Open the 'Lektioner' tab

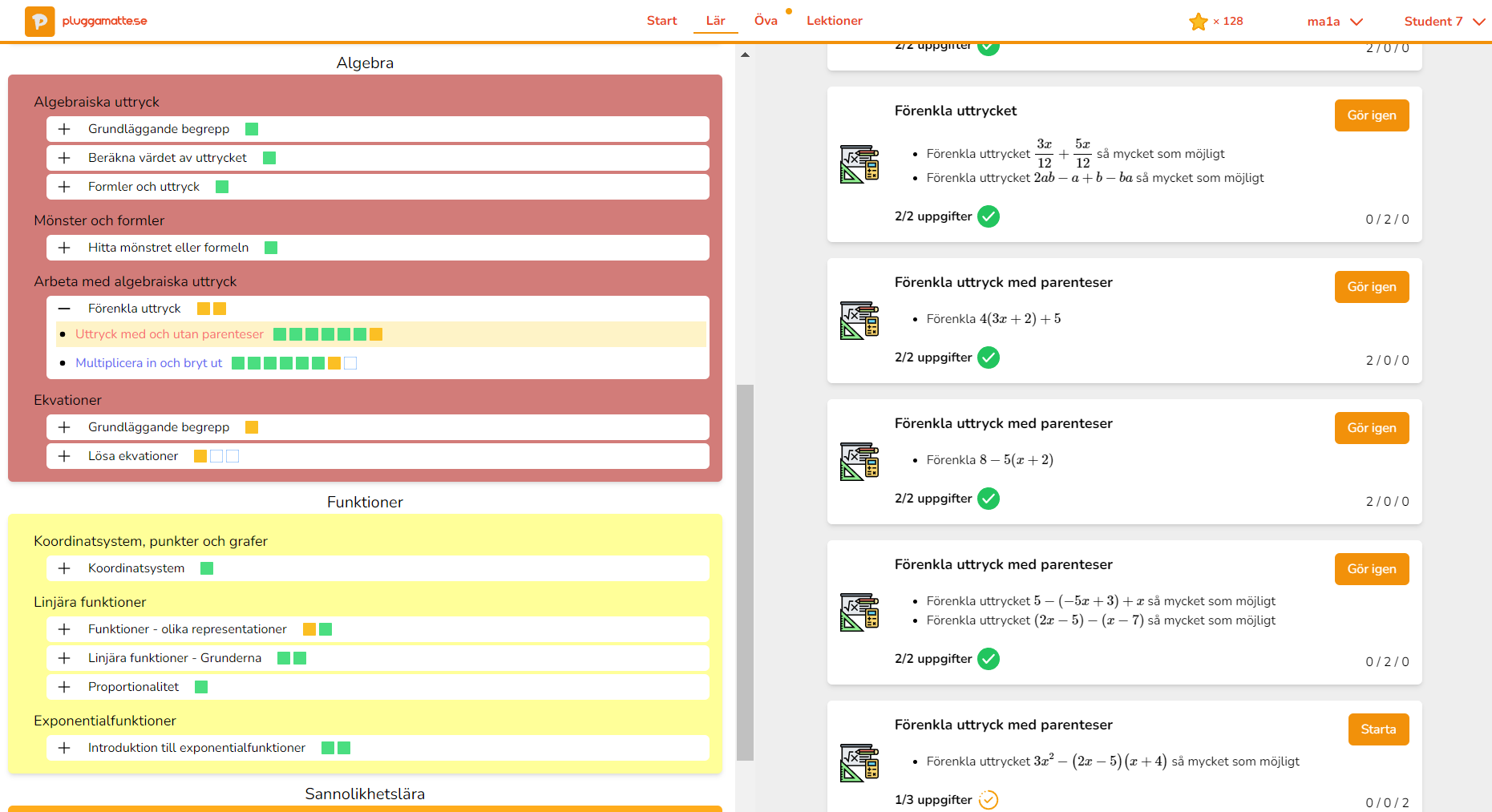click(834, 21)
